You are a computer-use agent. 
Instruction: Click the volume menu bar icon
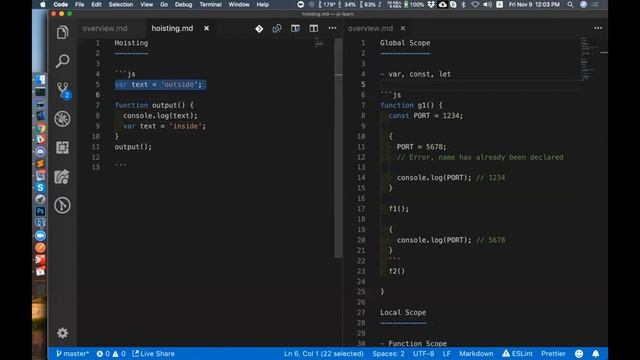coord(487,4)
